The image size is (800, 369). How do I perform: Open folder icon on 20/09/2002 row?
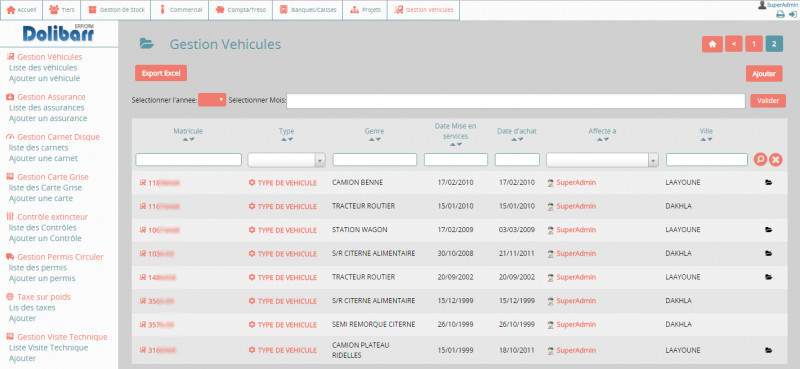point(768,277)
